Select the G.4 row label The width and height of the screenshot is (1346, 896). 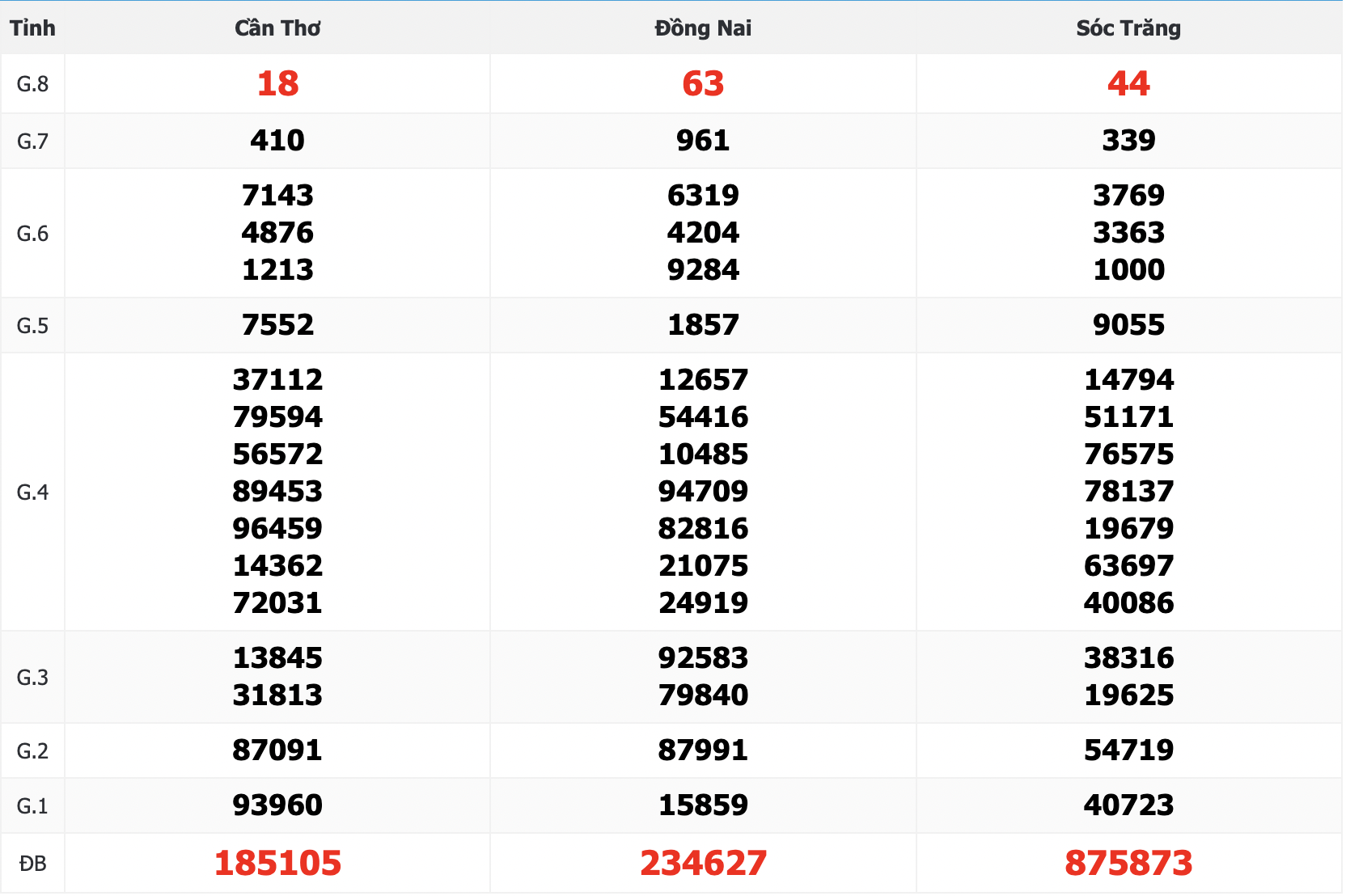(32, 492)
